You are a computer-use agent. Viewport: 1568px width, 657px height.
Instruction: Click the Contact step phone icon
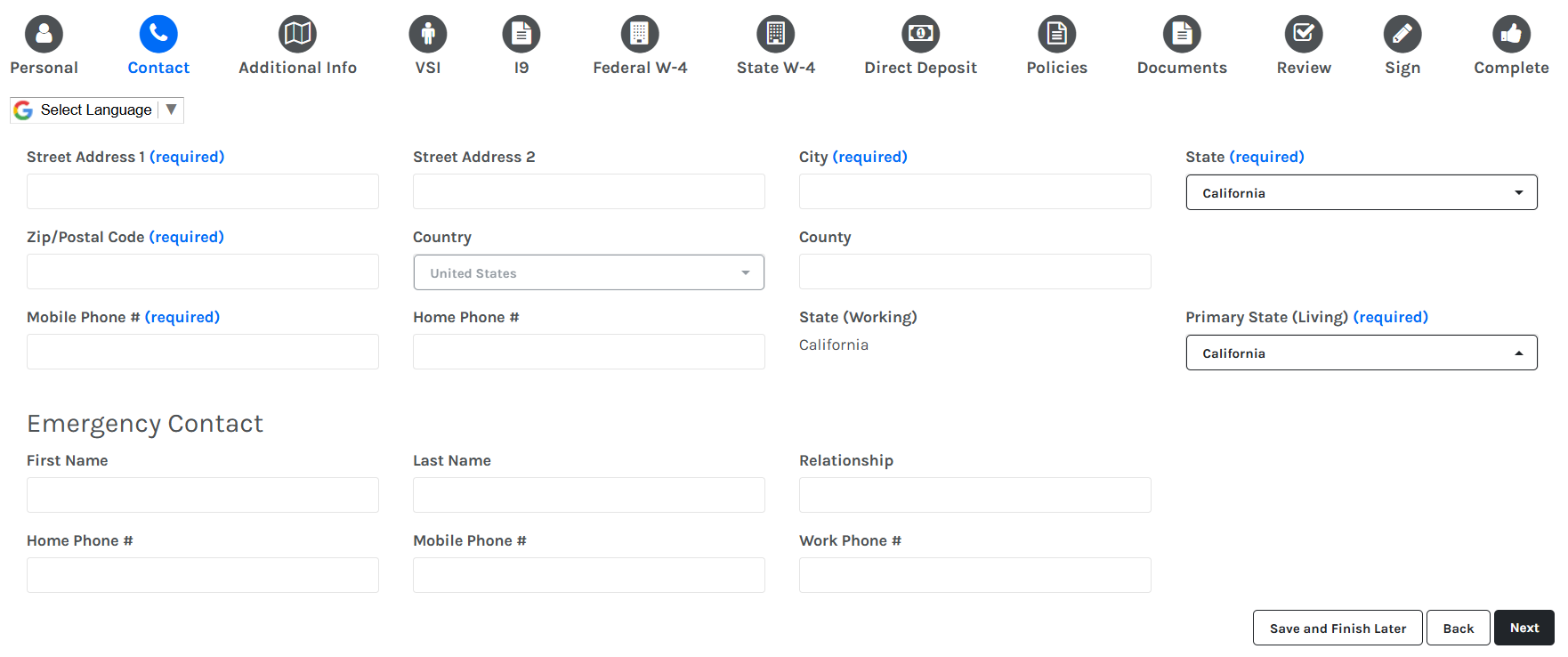[158, 34]
